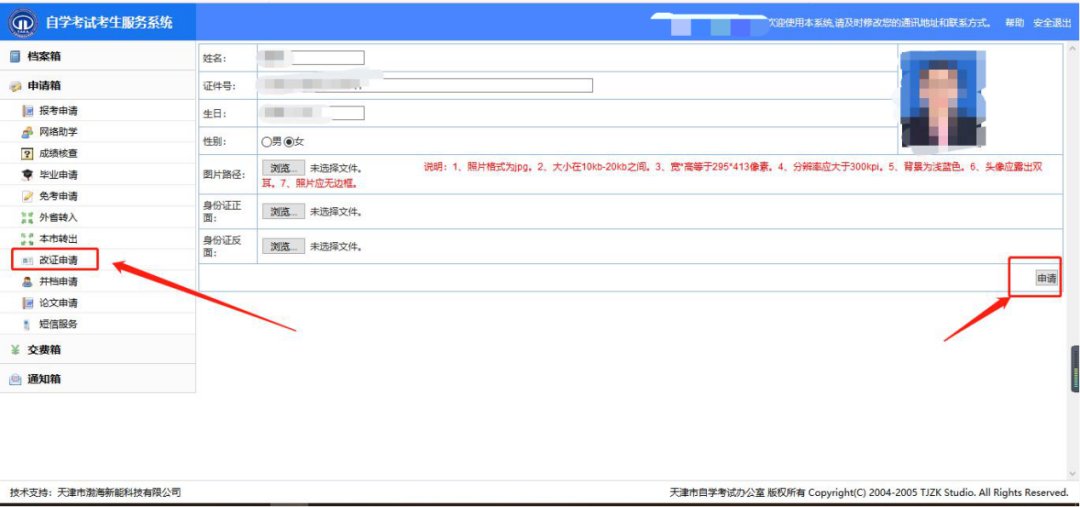Screen dimensions: 1080x507
Task: Click the 免考申请 pencil icon
Action: point(28,196)
